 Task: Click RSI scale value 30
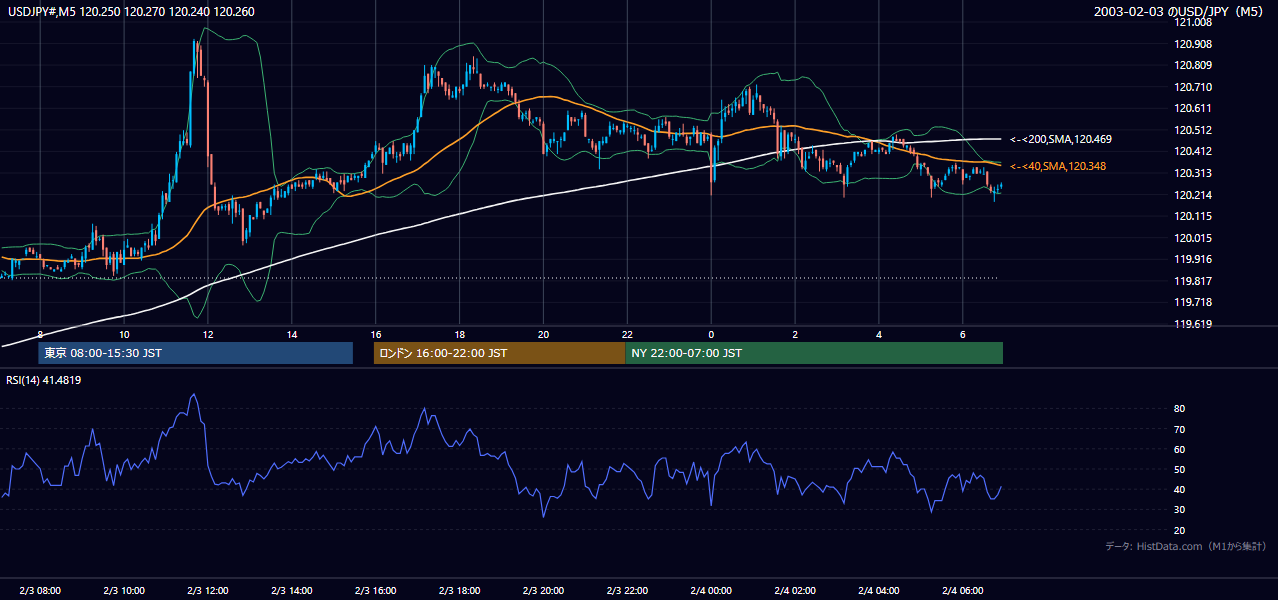1180,510
